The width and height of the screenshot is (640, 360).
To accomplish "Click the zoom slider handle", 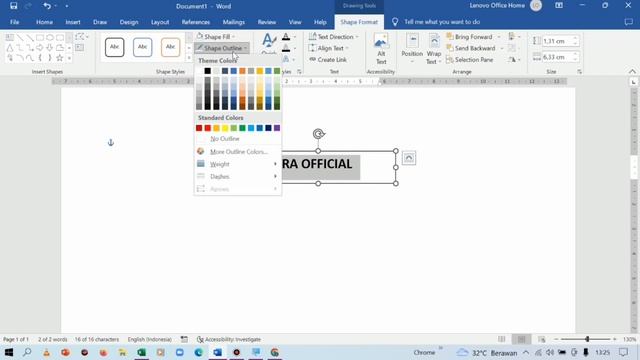I will 587,339.
